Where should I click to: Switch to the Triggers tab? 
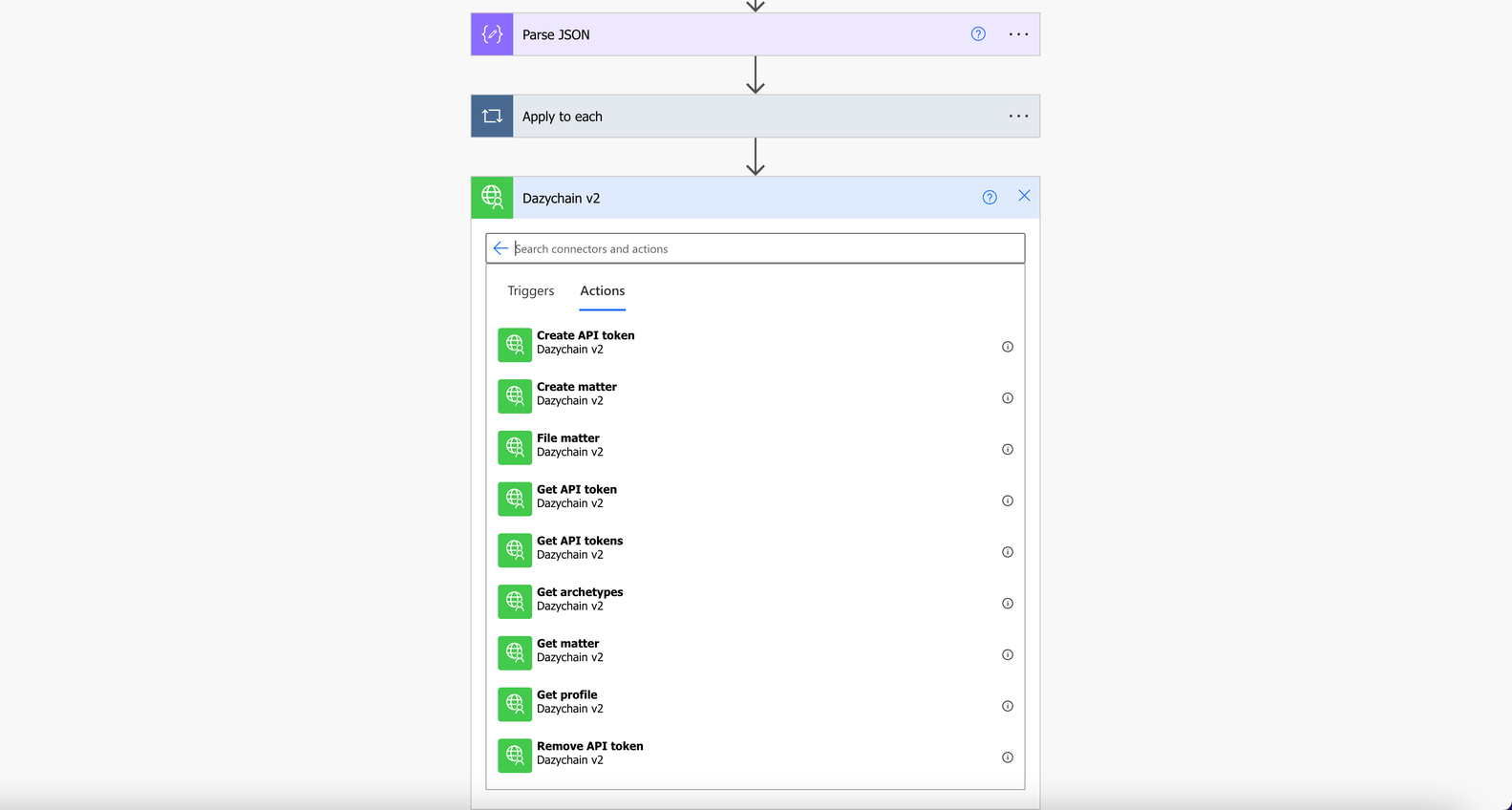coord(531,291)
